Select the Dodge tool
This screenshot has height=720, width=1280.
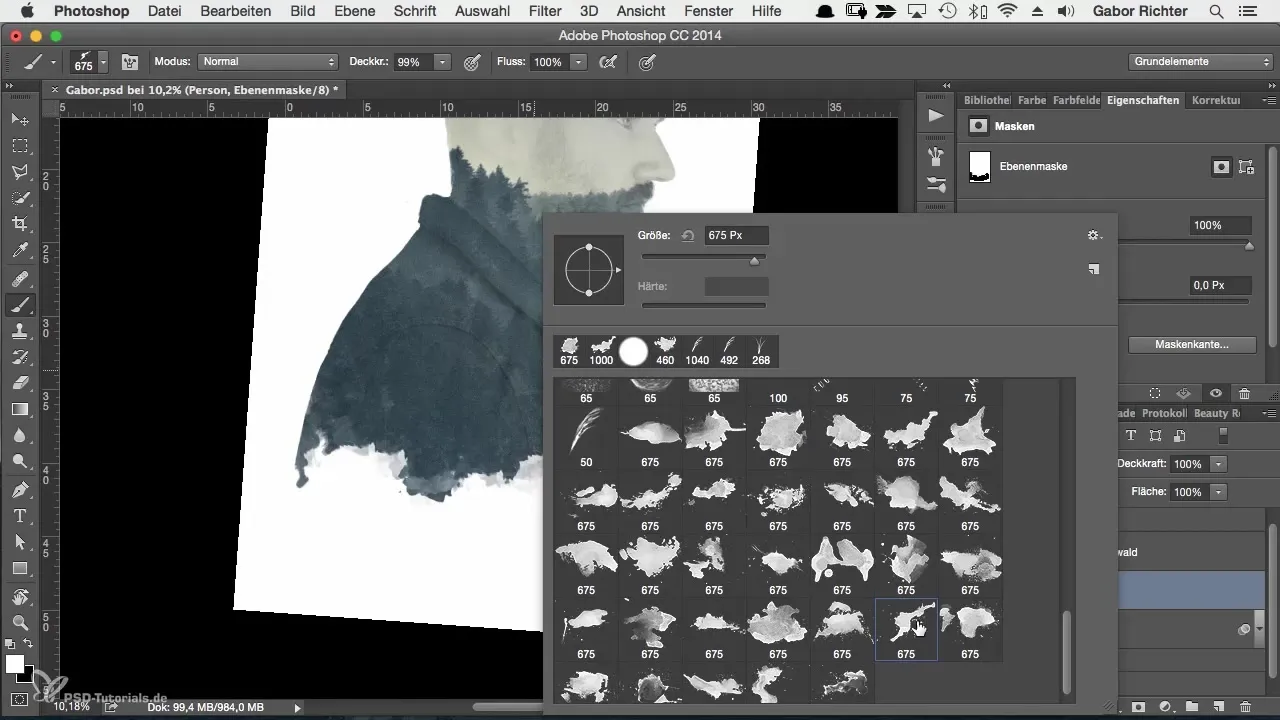tap(19, 462)
